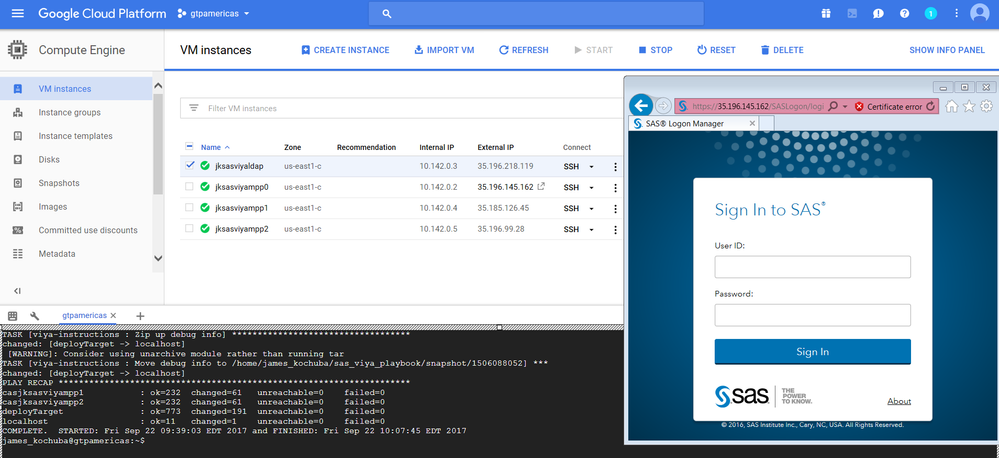Screen dimensions: 999x458
Task: Open the notifications bell icon
Action: pyautogui.click(x=930, y=14)
